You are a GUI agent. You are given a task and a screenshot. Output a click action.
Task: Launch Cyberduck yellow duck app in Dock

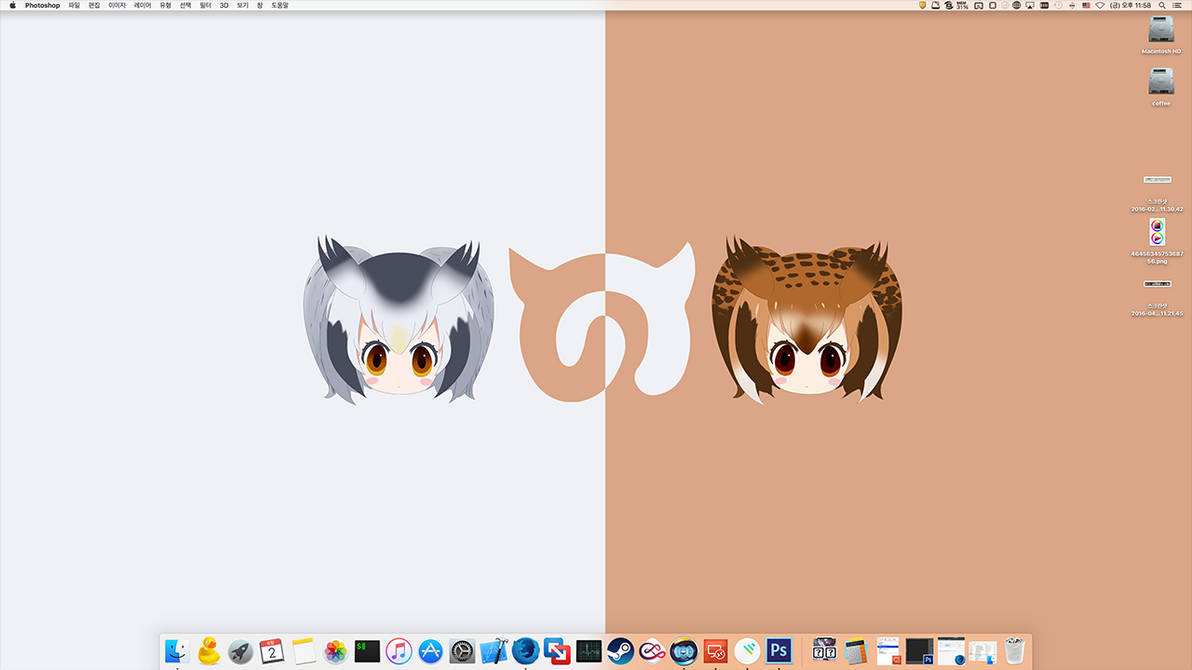208,651
